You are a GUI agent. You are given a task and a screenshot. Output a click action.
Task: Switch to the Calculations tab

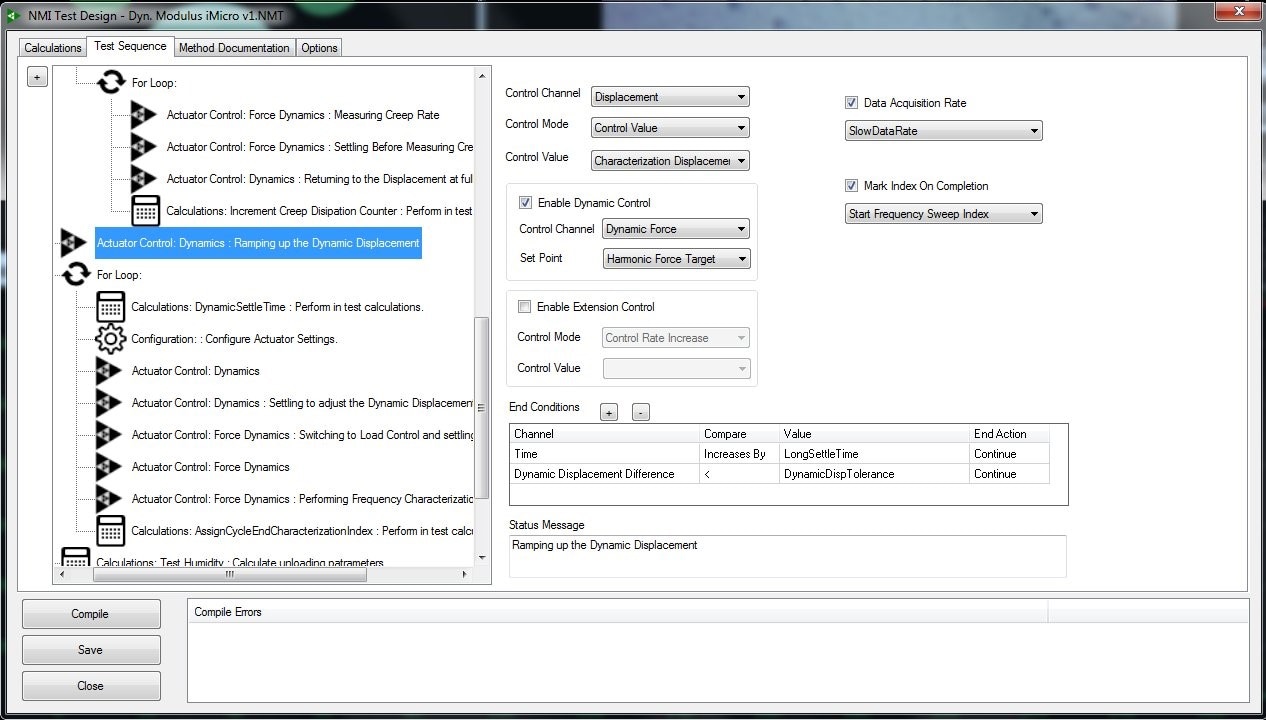pyautogui.click(x=53, y=48)
